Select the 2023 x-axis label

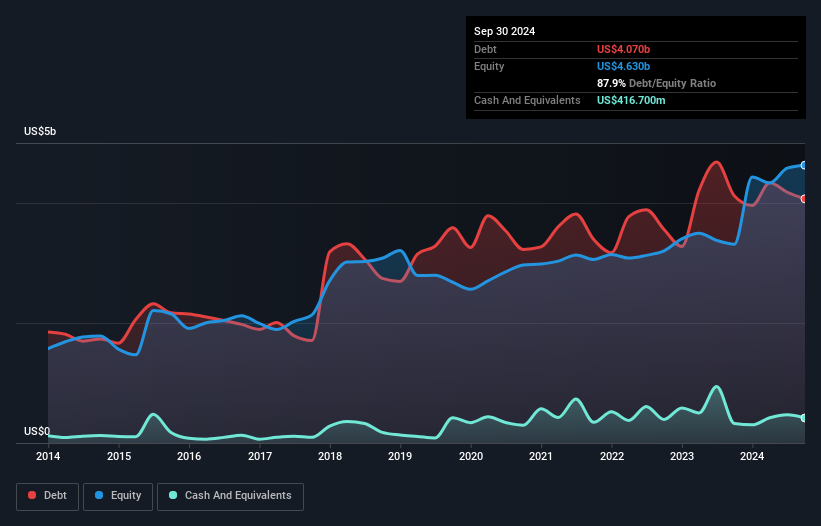click(x=682, y=456)
